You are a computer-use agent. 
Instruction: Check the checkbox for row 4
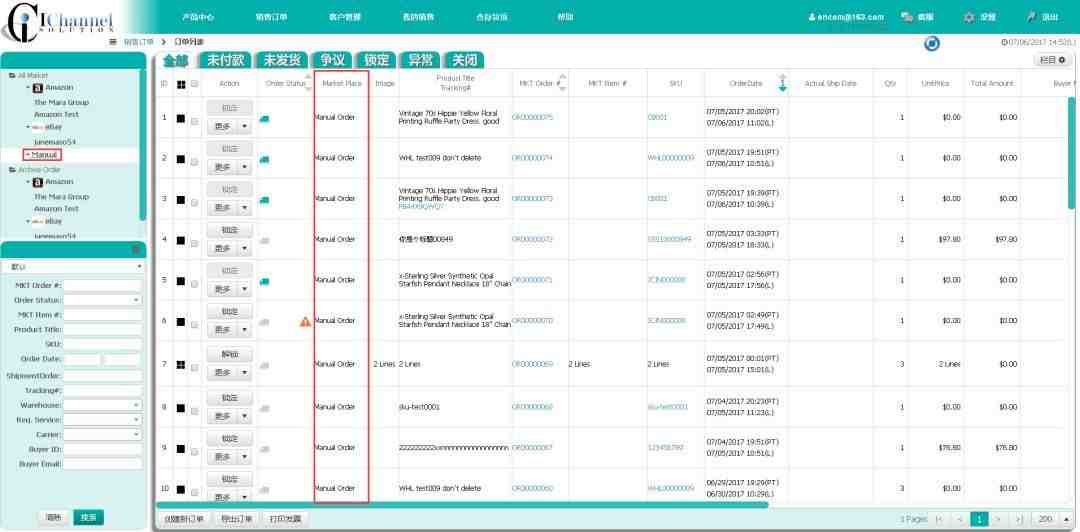pyautogui.click(x=195, y=243)
